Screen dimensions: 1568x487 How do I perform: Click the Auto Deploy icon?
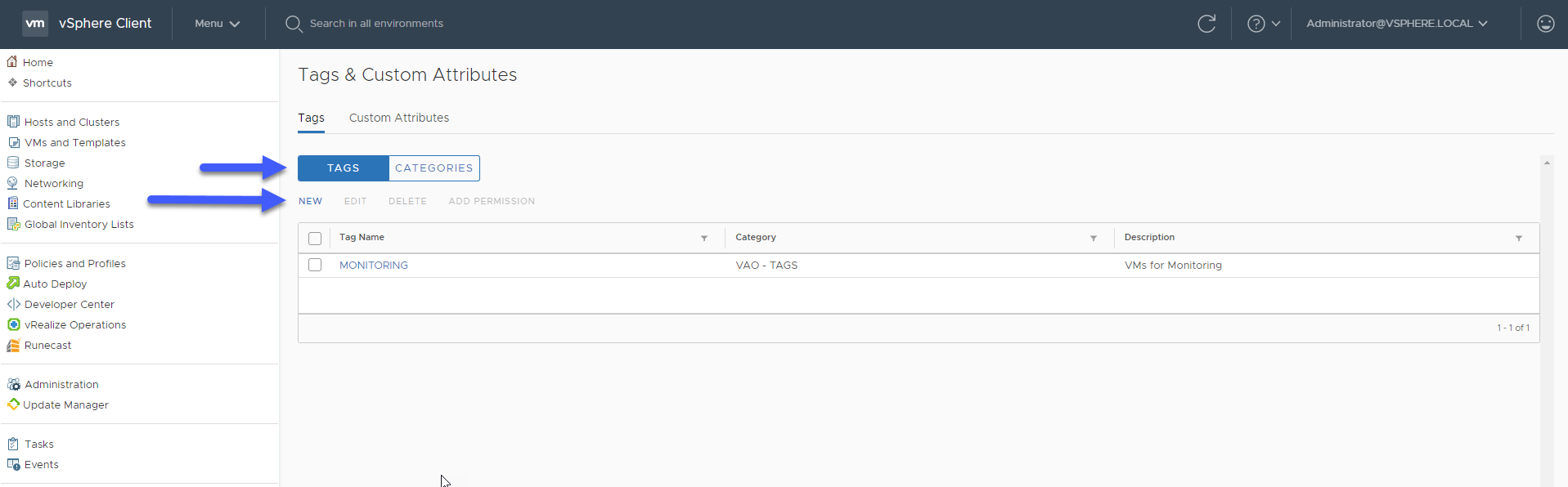13,284
